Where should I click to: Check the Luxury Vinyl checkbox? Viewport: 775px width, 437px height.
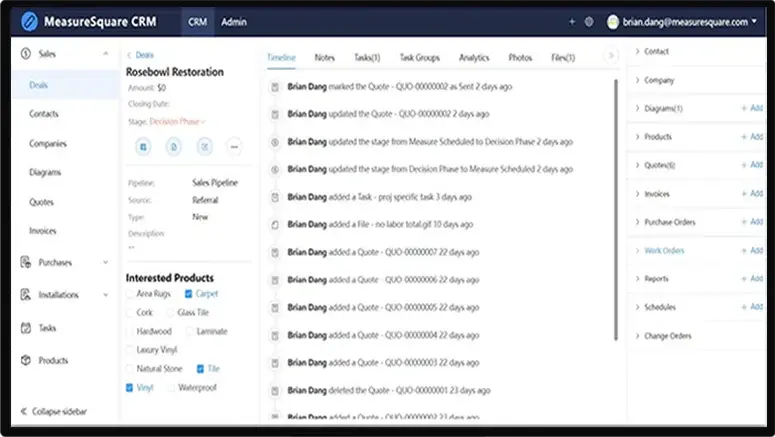pos(129,350)
